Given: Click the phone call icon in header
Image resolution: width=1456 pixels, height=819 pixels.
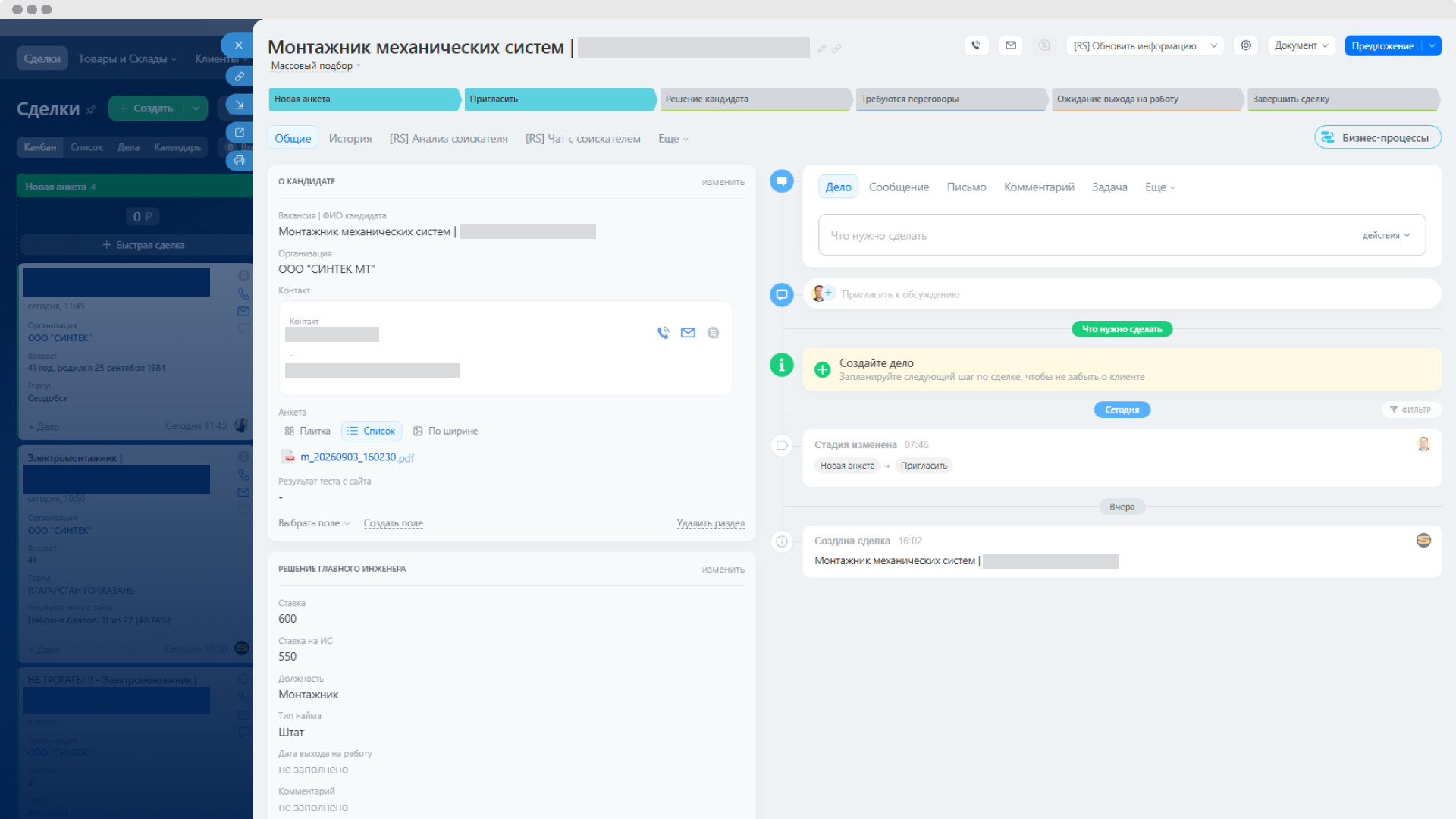Looking at the screenshot, I should click(x=976, y=45).
